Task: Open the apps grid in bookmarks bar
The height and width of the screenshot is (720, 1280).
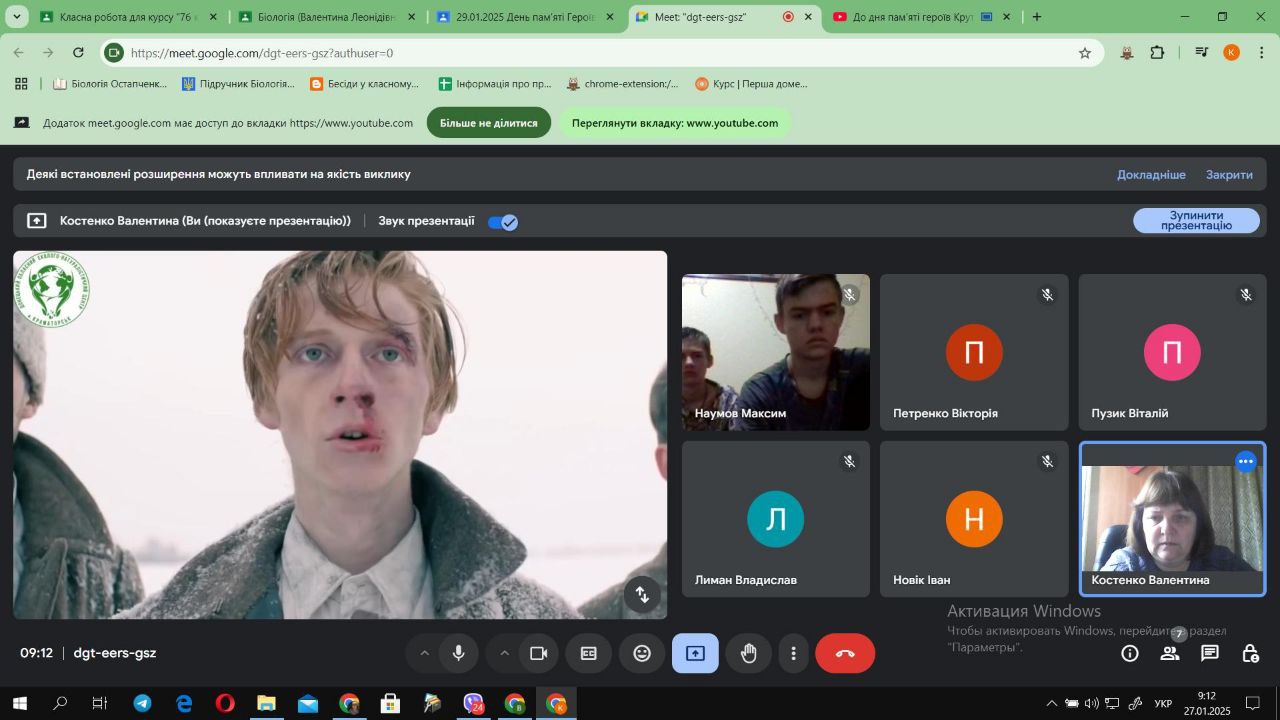Action: point(20,84)
